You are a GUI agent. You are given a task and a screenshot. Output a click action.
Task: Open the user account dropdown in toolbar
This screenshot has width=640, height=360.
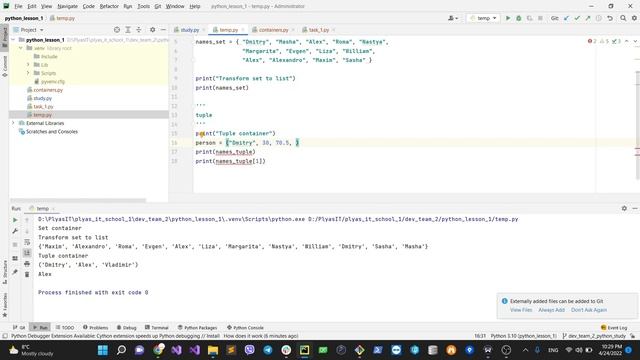pos(453,18)
